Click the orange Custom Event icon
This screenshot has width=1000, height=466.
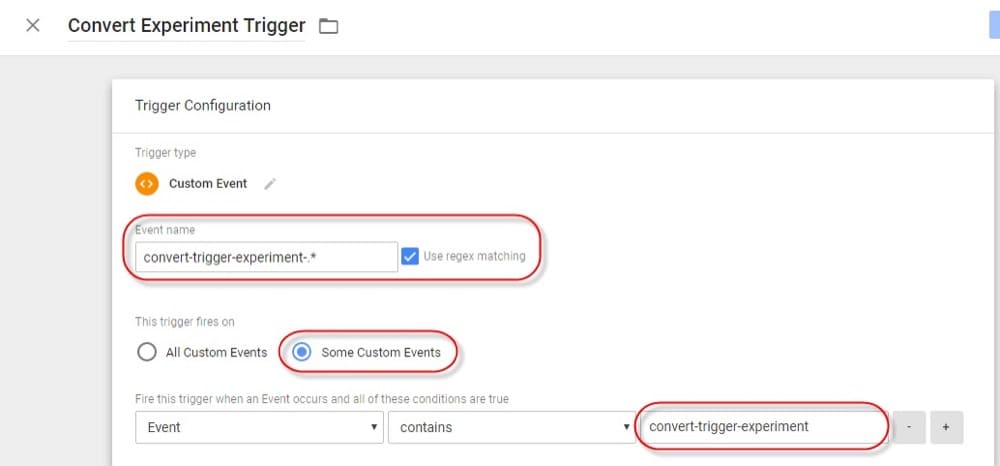(147, 184)
